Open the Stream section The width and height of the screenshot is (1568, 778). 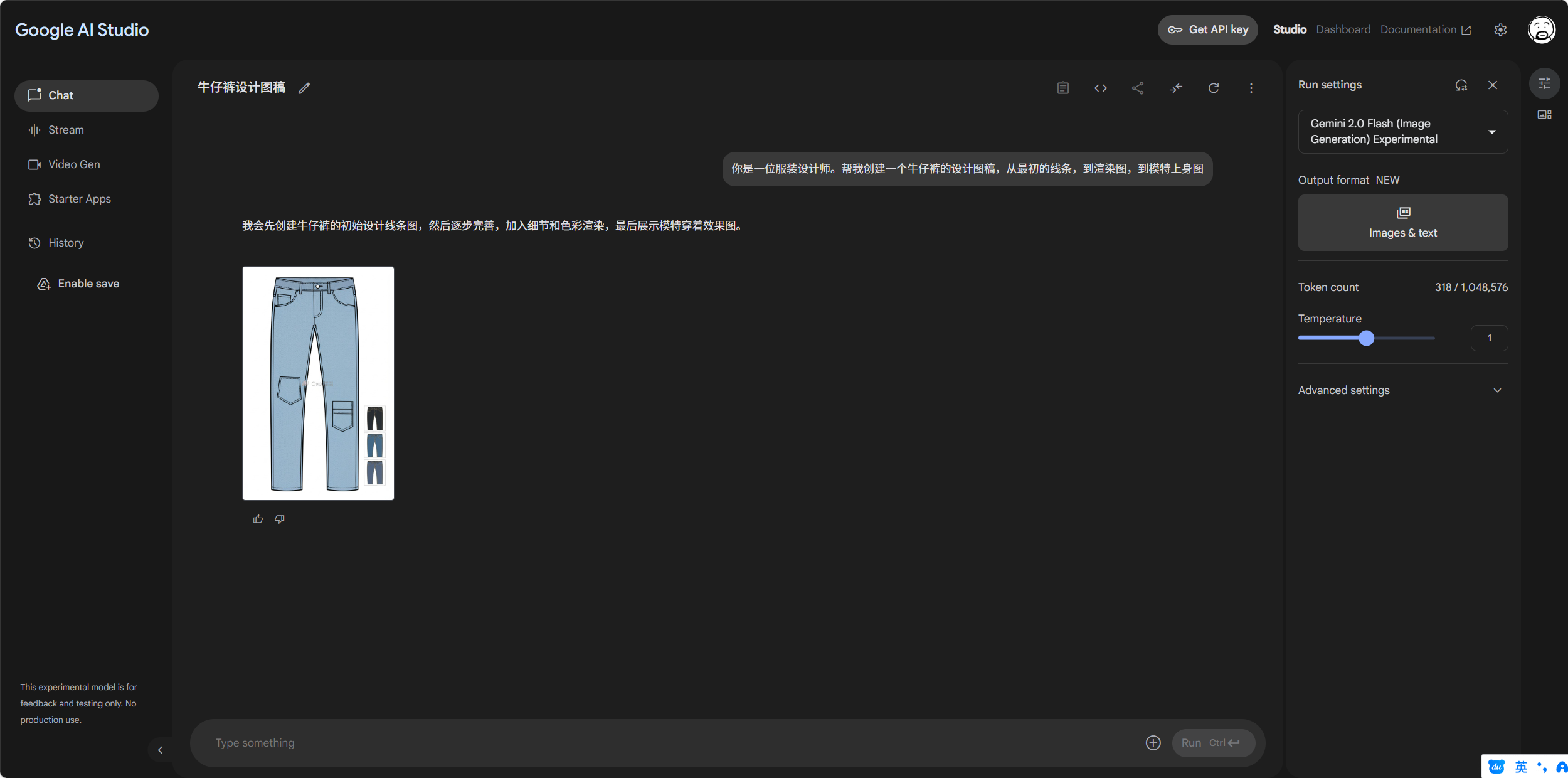87,130
